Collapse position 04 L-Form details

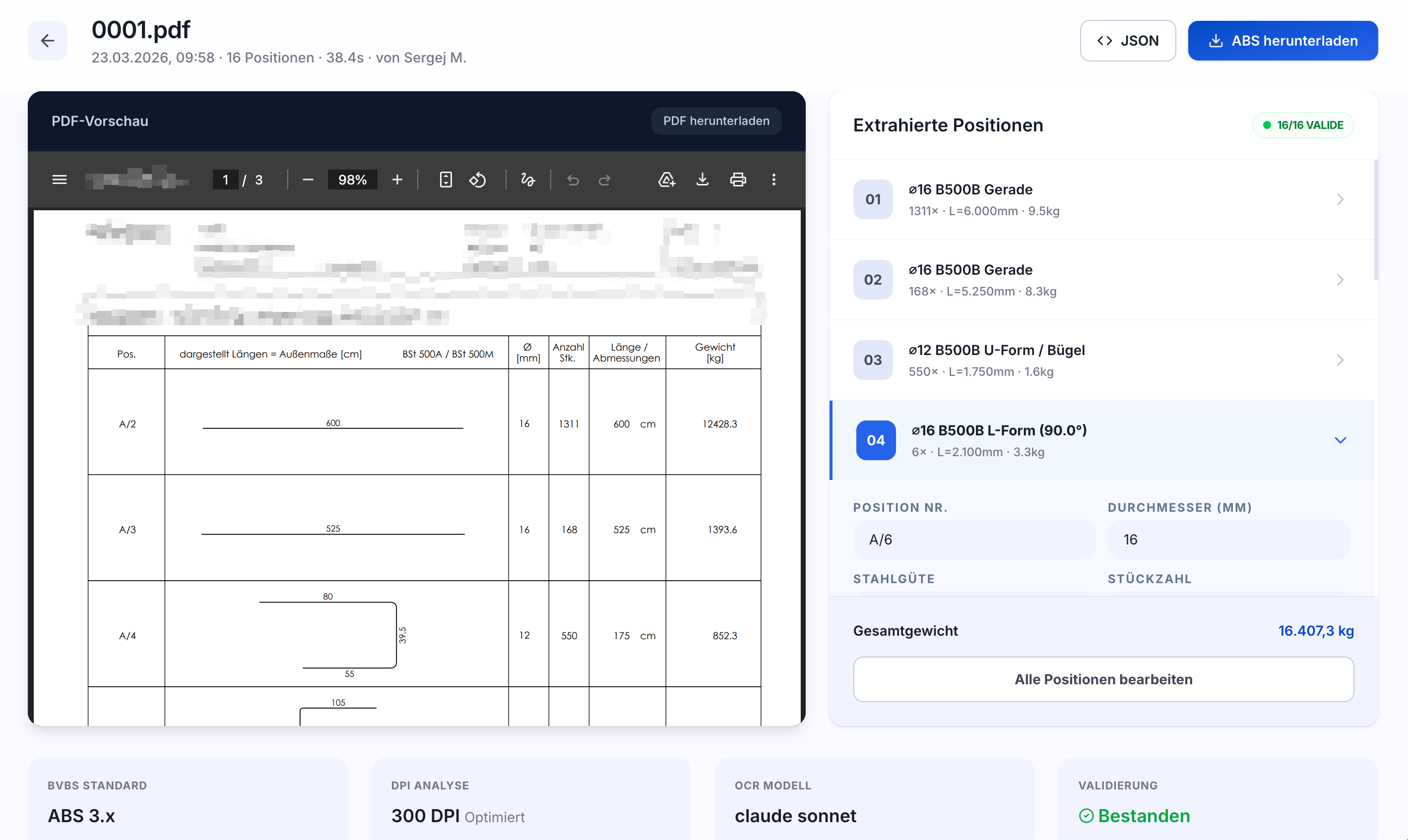1340,440
